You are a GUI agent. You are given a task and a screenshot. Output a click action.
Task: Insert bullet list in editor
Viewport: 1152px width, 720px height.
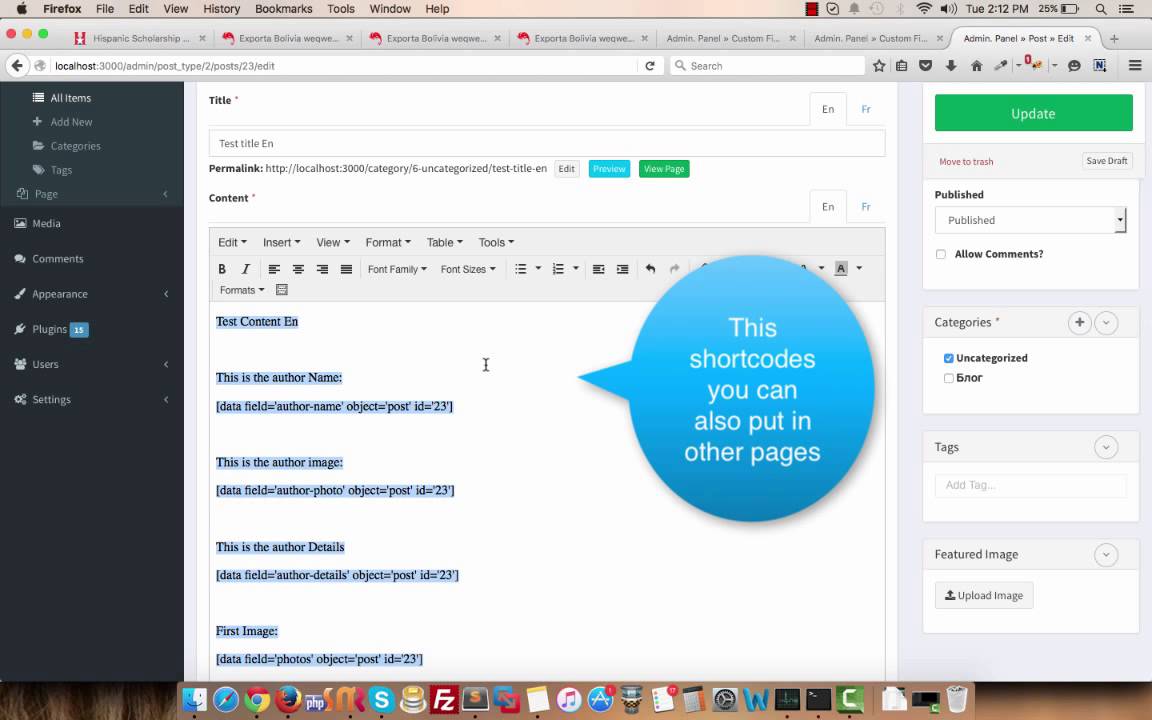point(520,269)
